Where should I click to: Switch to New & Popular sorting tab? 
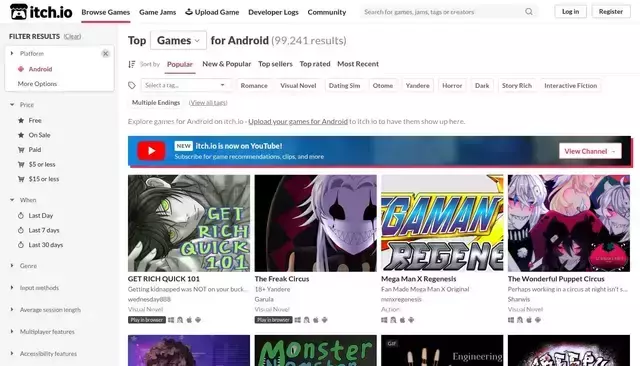227,64
